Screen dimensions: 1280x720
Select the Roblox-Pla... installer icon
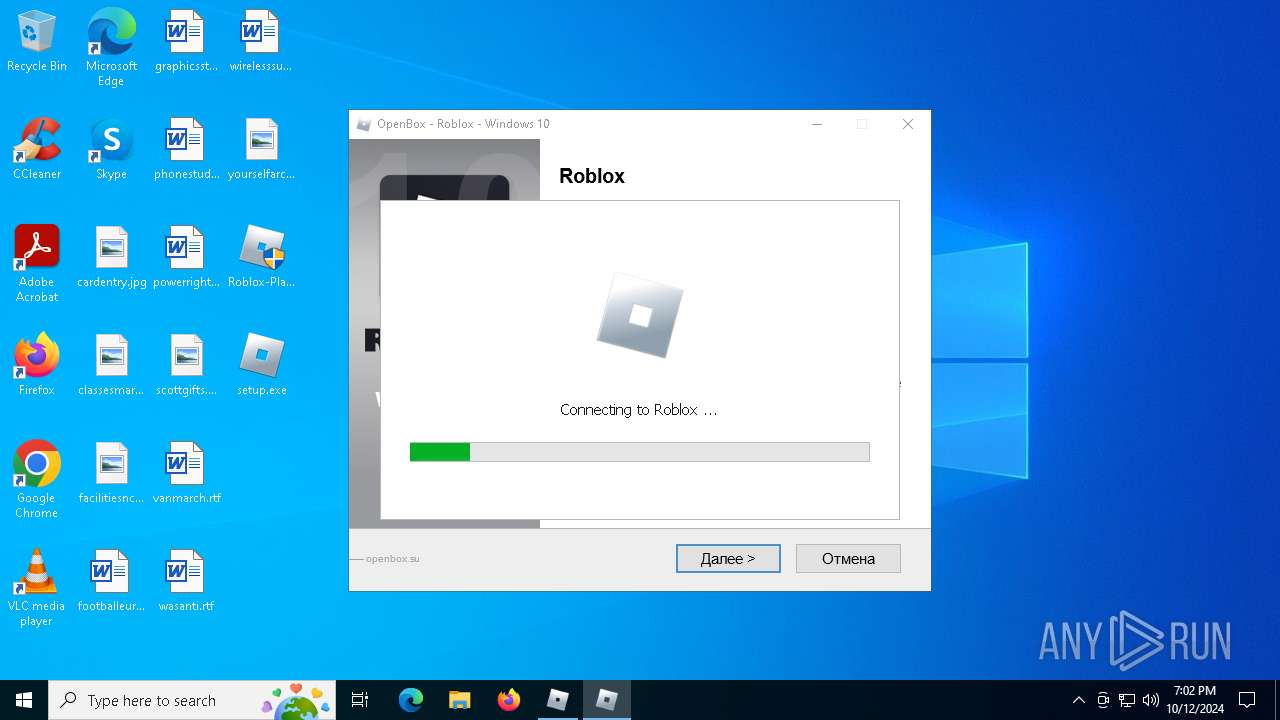pos(261,257)
